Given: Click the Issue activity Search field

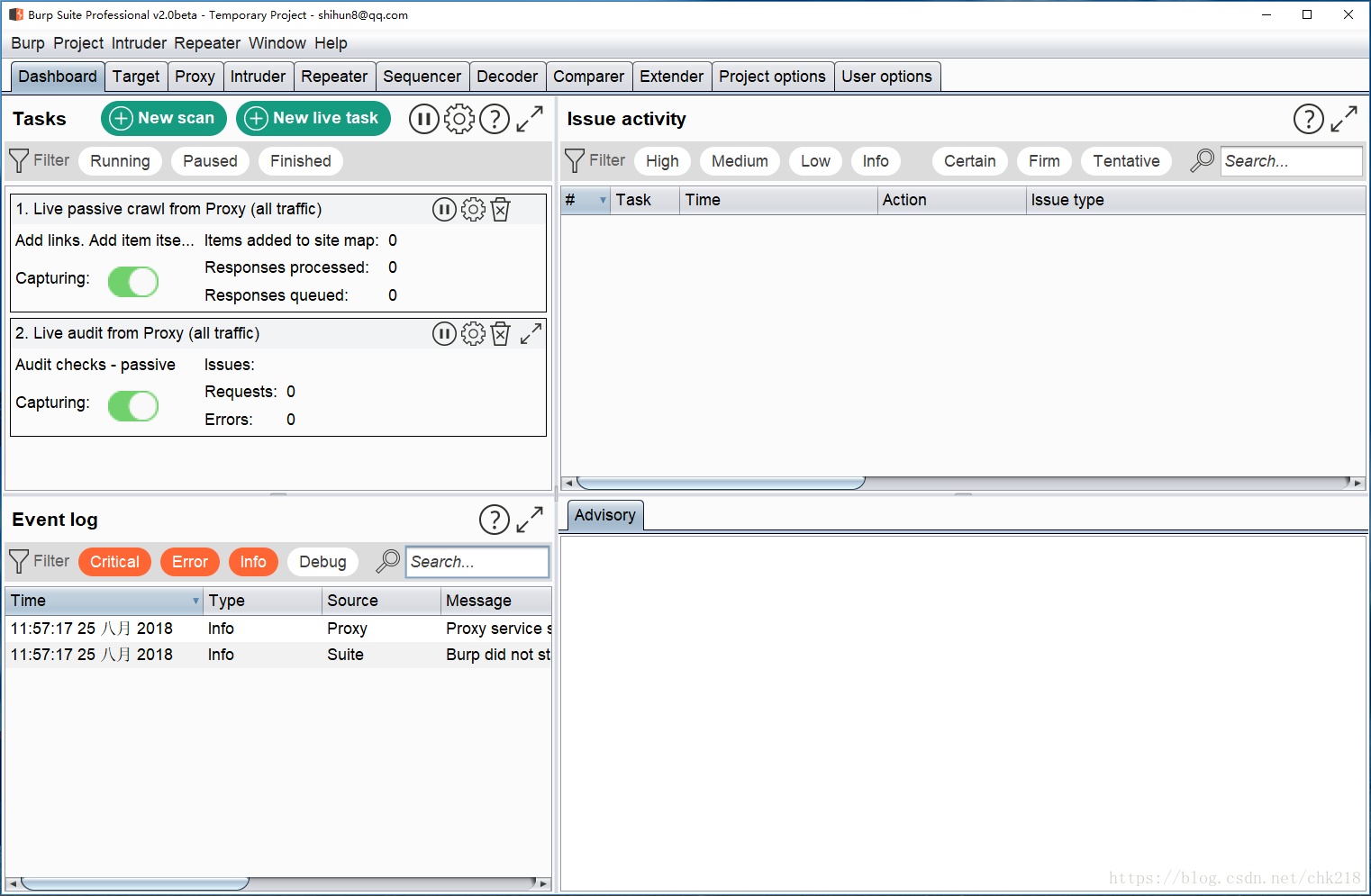Looking at the screenshot, I should coord(1291,161).
